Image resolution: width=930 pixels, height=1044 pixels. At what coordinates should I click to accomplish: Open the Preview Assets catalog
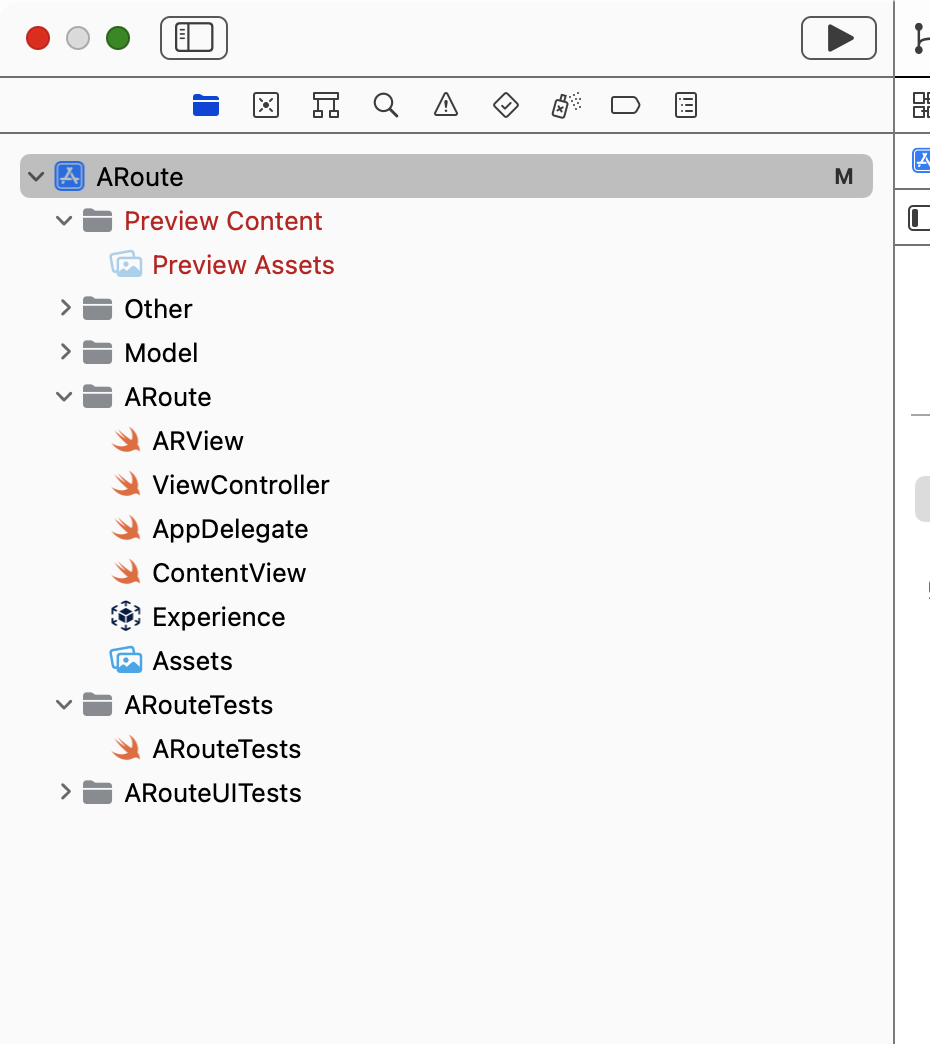(x=243, y=265)
